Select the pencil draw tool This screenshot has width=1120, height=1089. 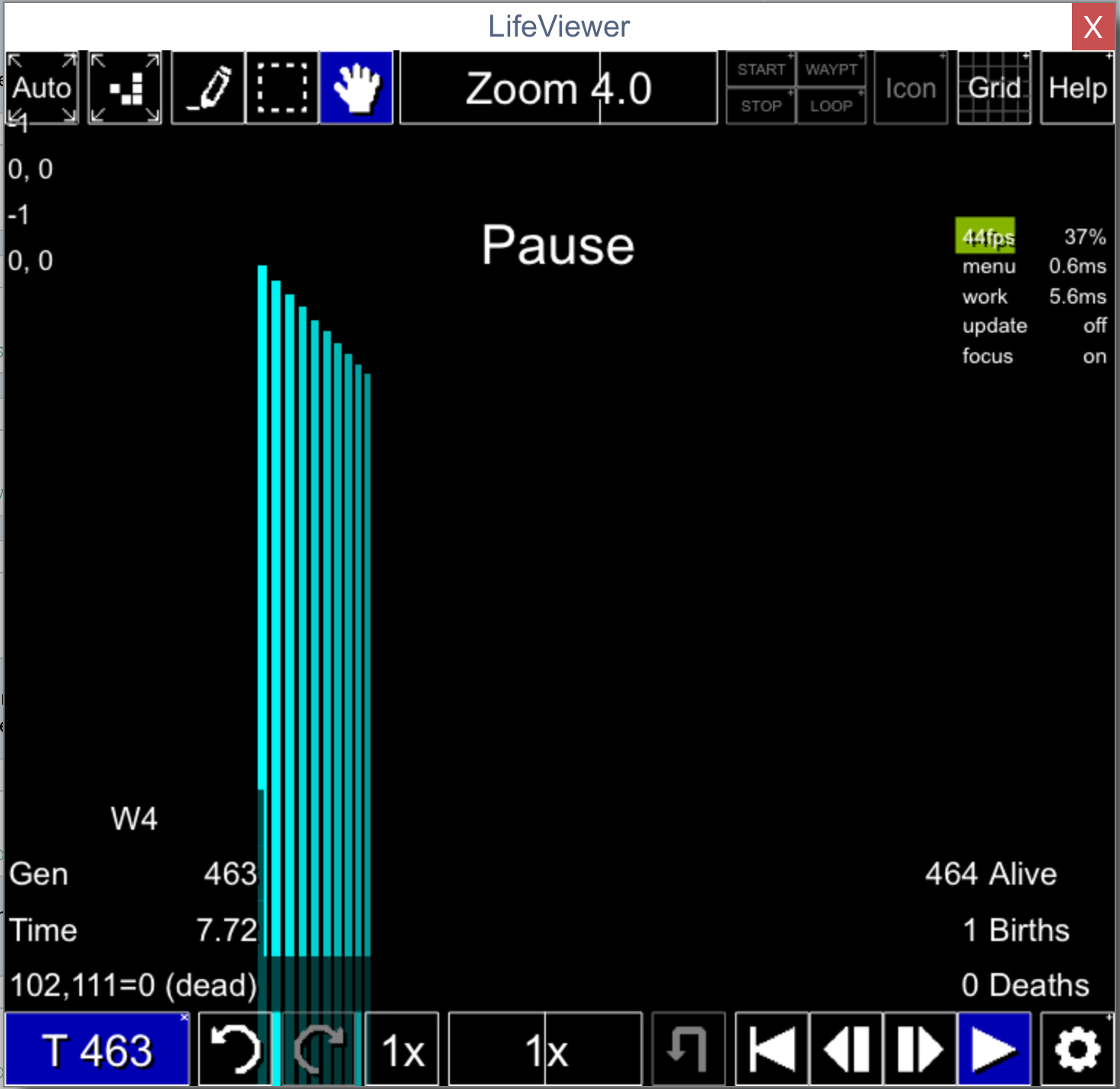click(x=208, y=88)
